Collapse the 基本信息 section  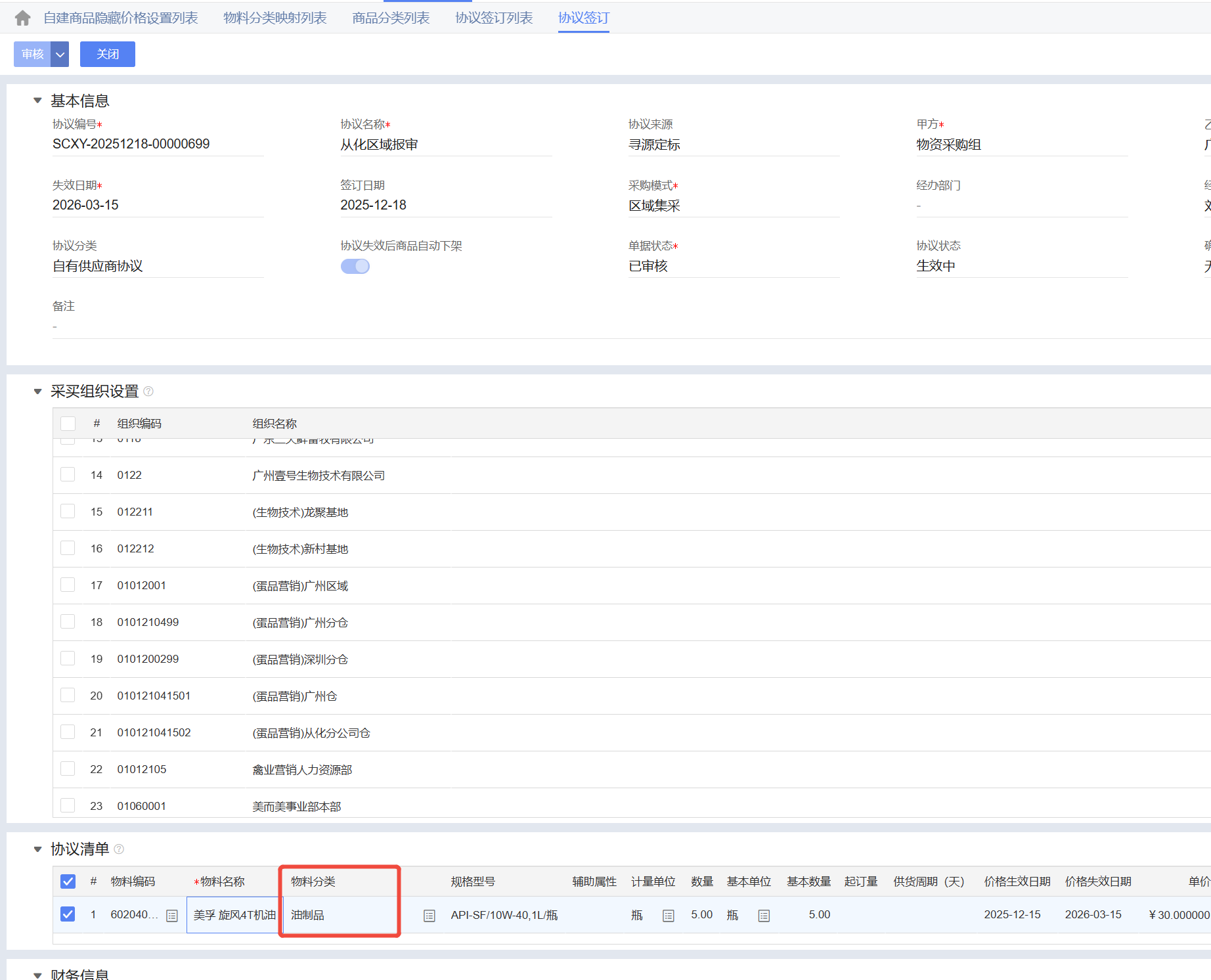[x=37, y=100]
